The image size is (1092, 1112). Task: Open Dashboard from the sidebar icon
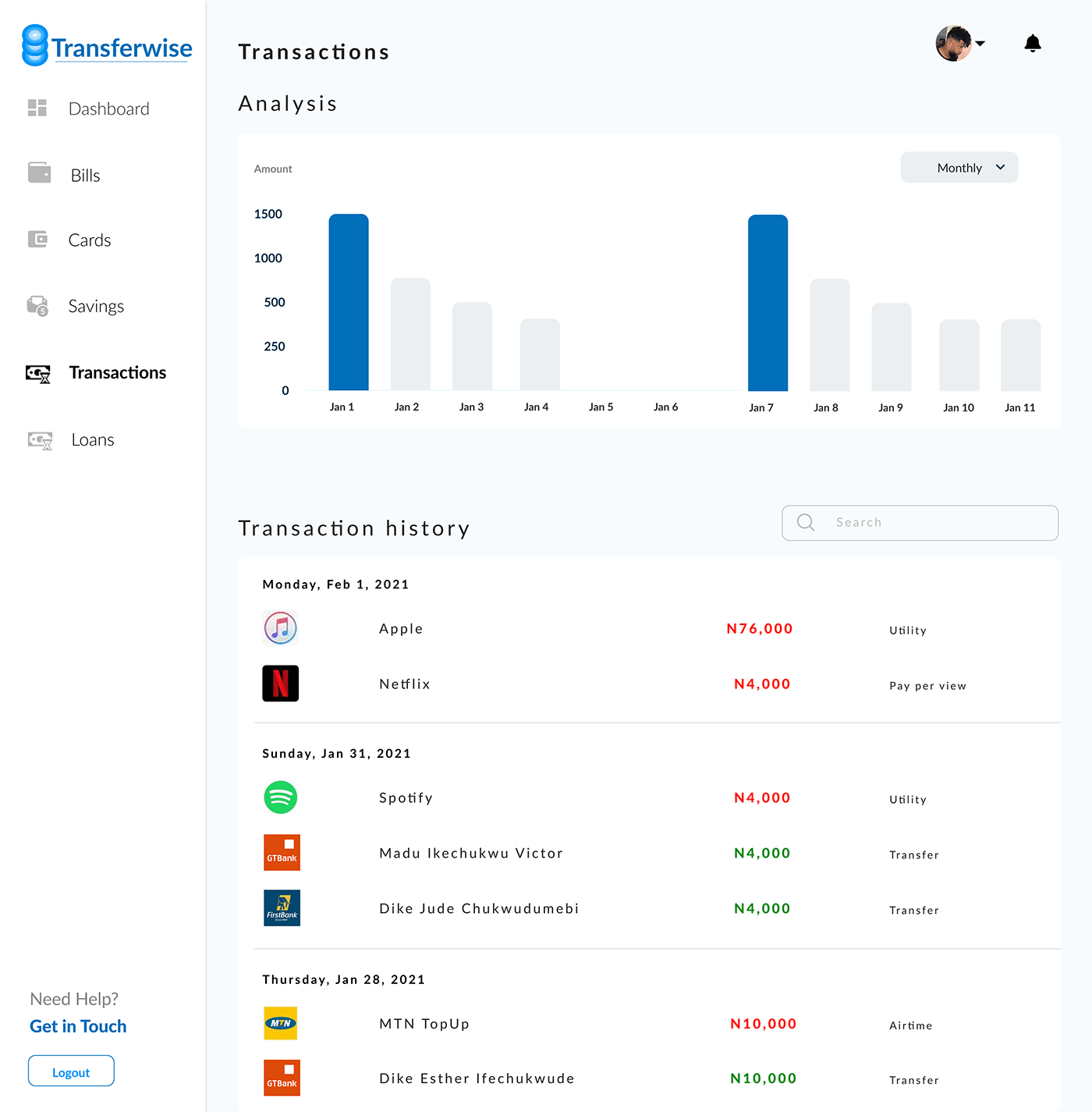pos(37,108)
